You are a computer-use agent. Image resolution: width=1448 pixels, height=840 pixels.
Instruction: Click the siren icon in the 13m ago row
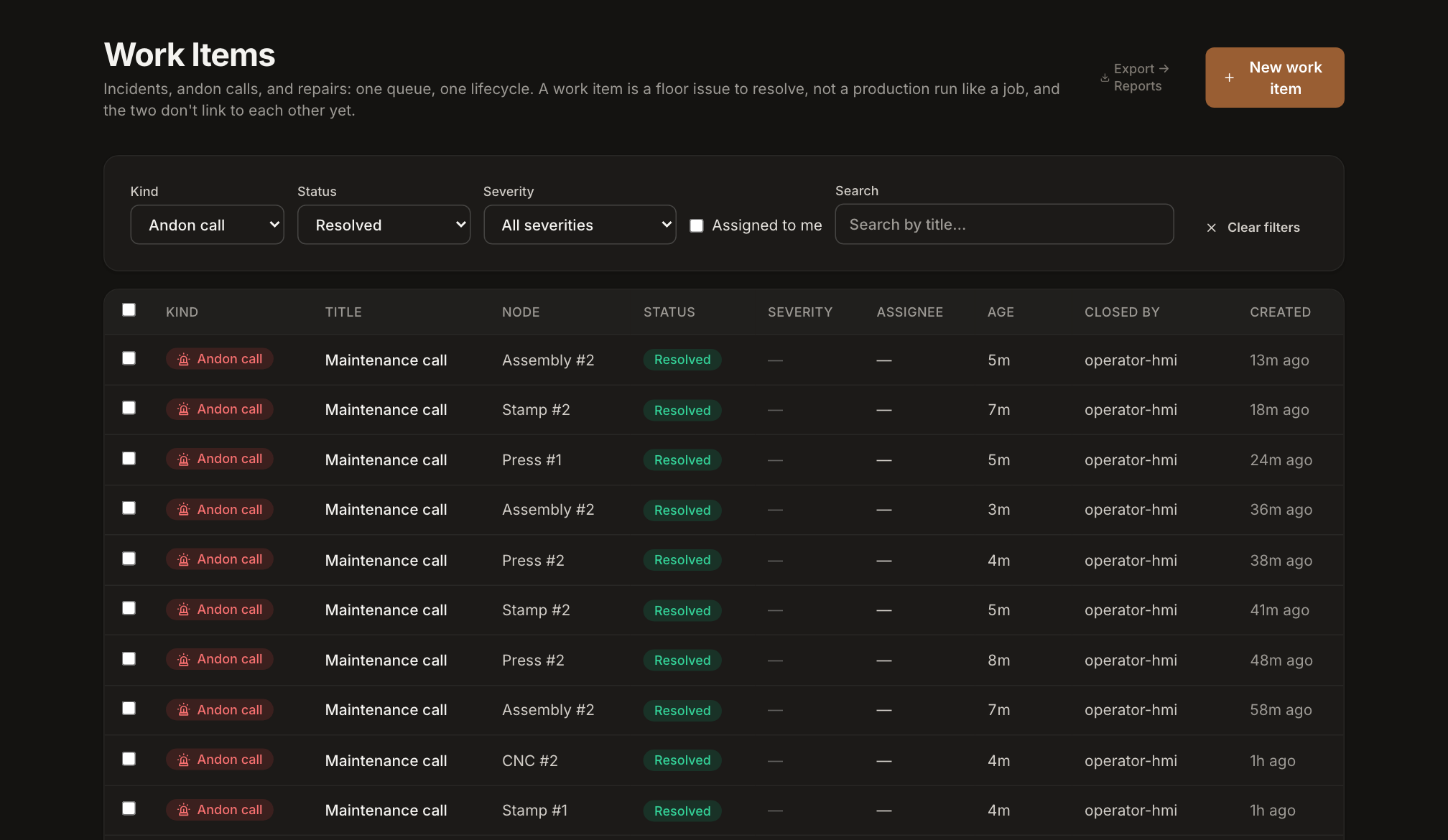(x=184, y=359)
